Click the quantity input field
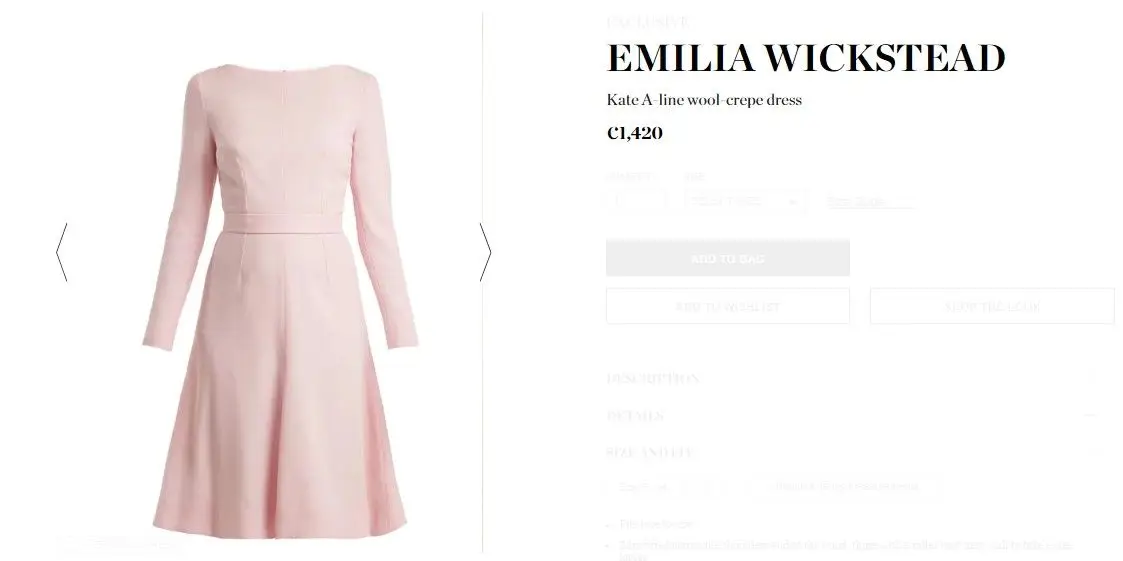The height and width of the screenshot is (561, 1123). pyautogui.click(x=637, y=201)
